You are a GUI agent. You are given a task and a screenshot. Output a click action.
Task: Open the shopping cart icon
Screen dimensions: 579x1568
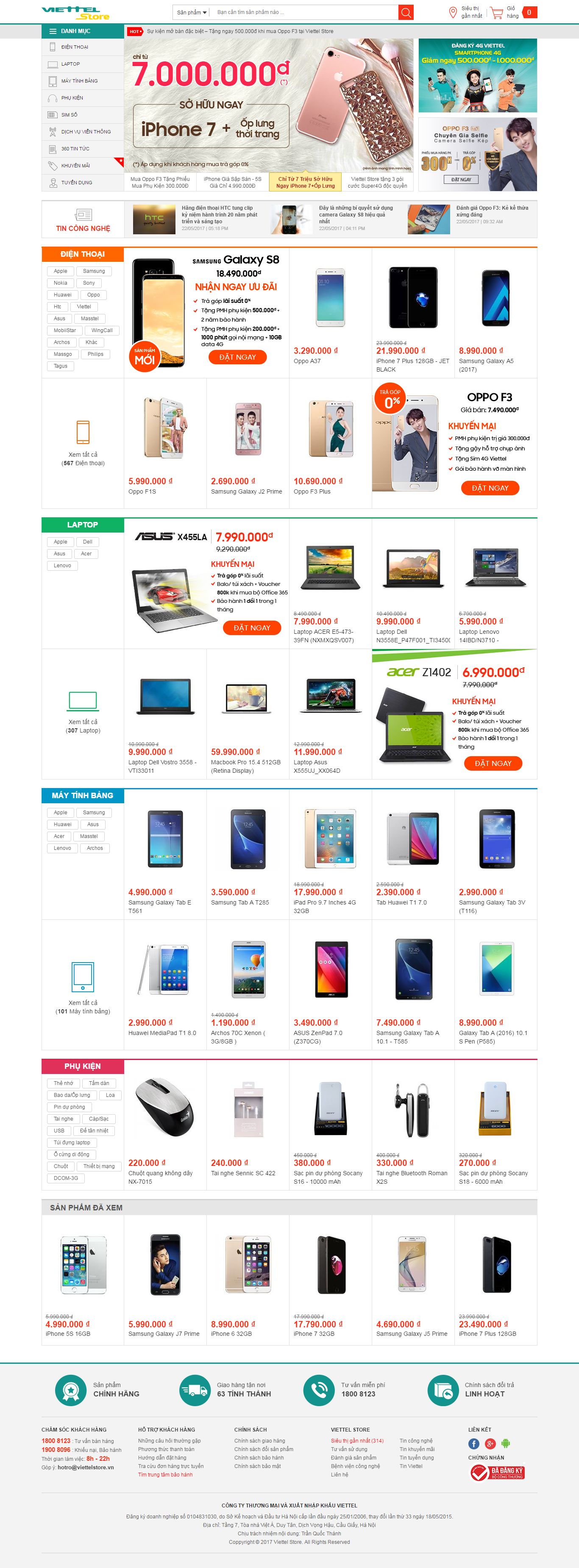pyautogui.click(x=496, y=12)
